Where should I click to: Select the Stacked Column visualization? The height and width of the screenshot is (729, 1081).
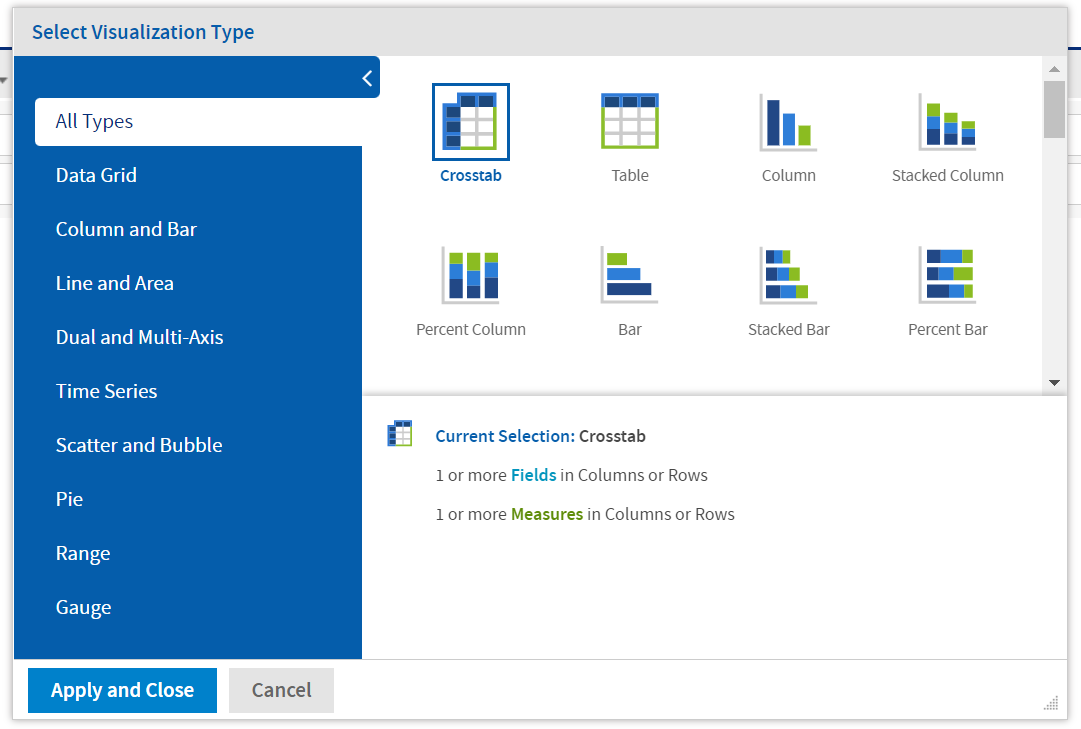(947, 120)
